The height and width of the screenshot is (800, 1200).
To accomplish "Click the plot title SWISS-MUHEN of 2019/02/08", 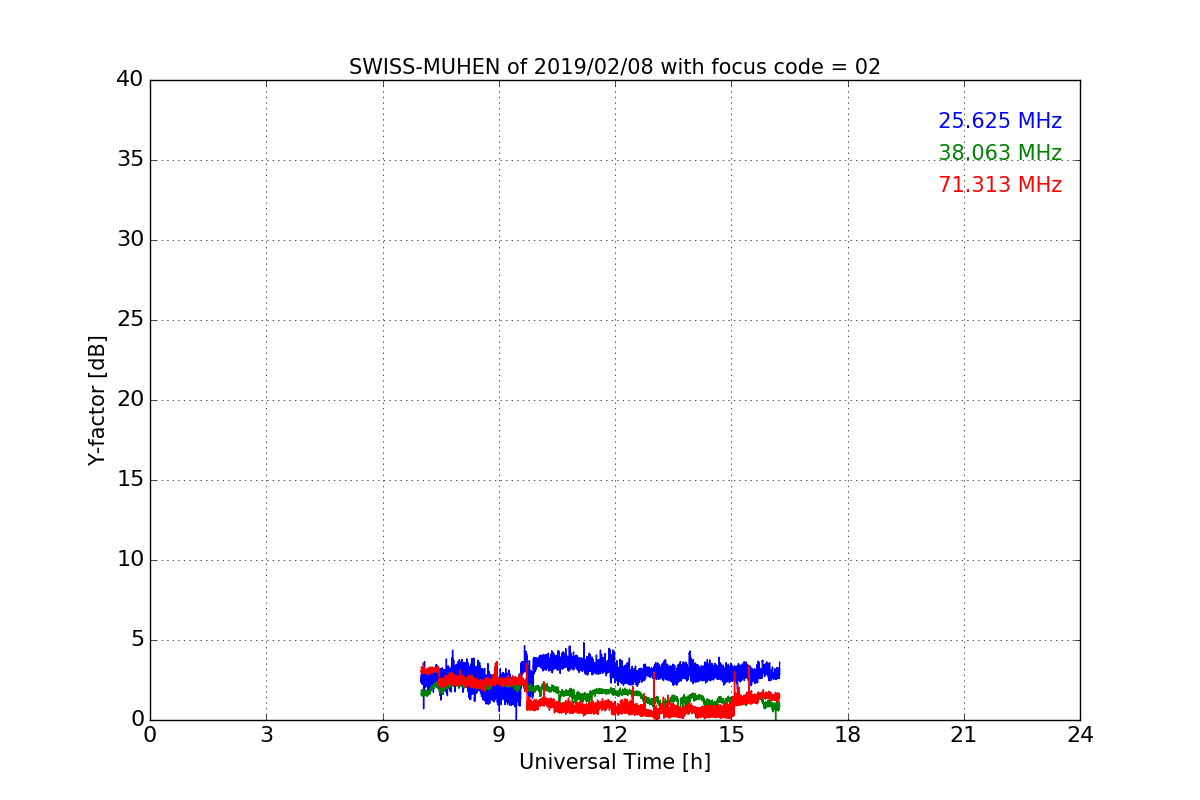I will (x=614, y=67).
